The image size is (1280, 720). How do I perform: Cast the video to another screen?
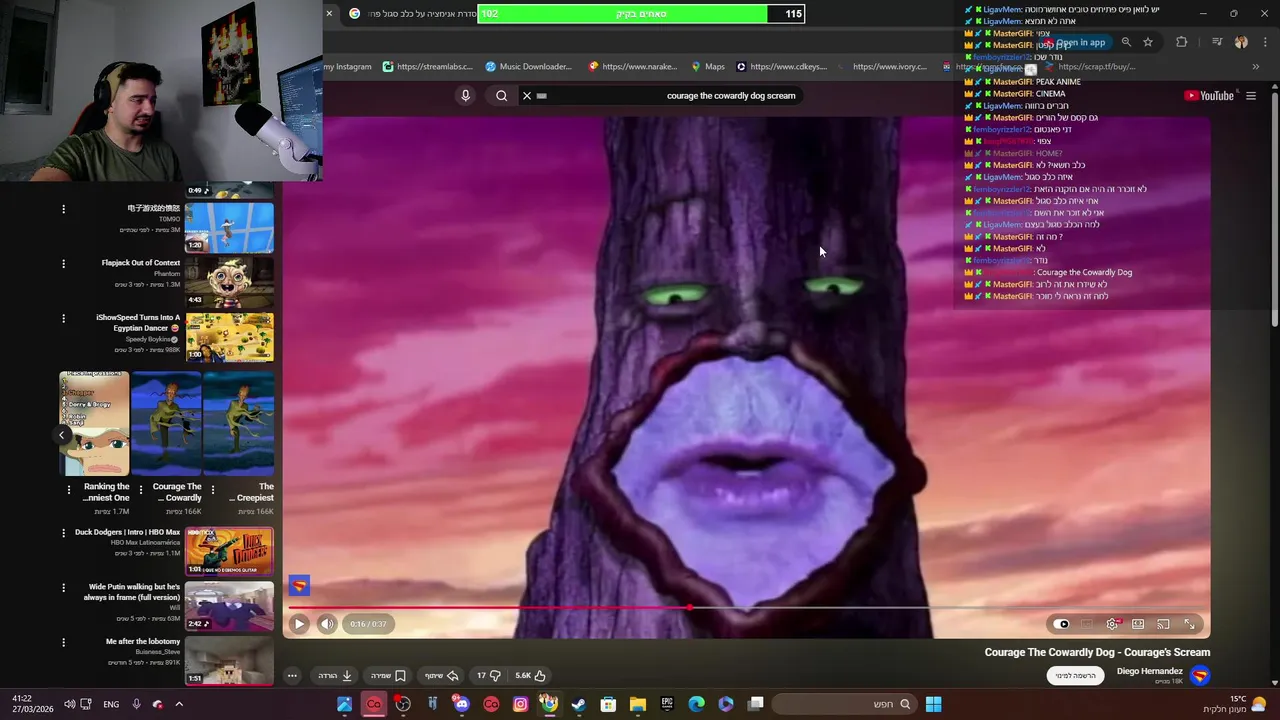1163,624
